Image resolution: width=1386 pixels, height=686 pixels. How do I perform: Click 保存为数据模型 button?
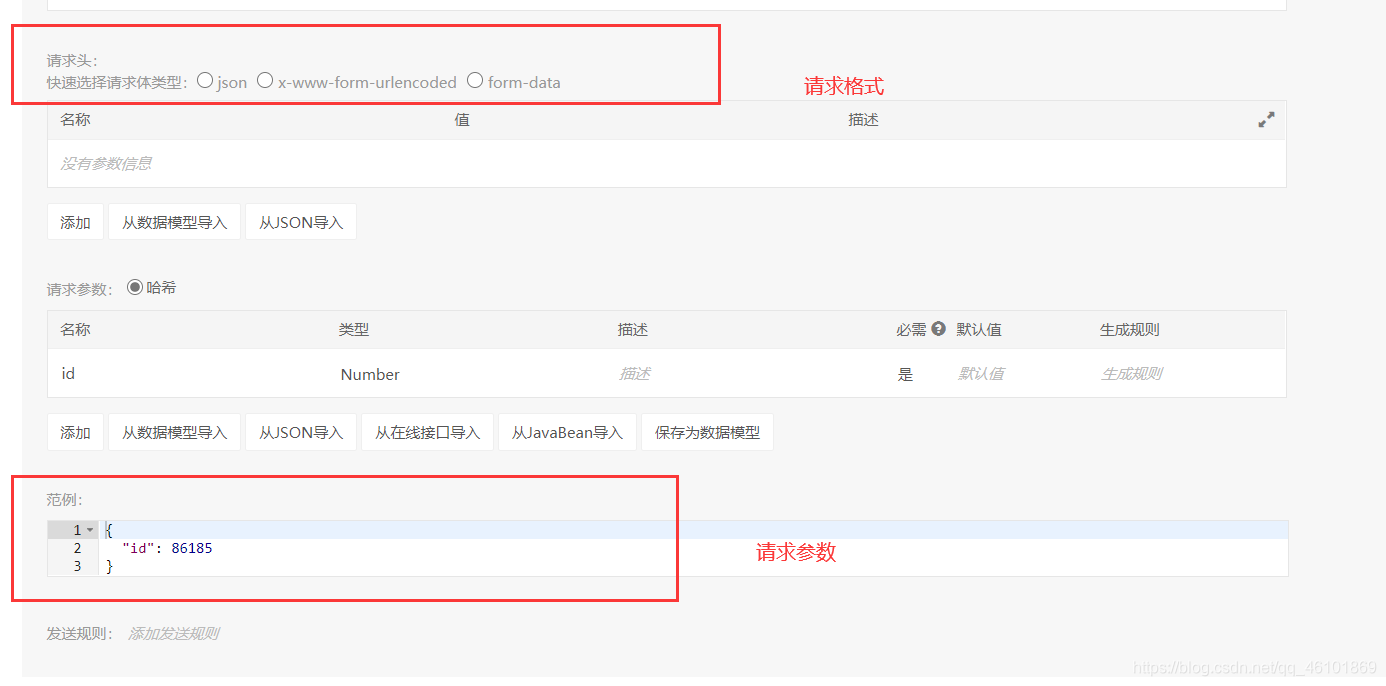[x=707, y=432]
